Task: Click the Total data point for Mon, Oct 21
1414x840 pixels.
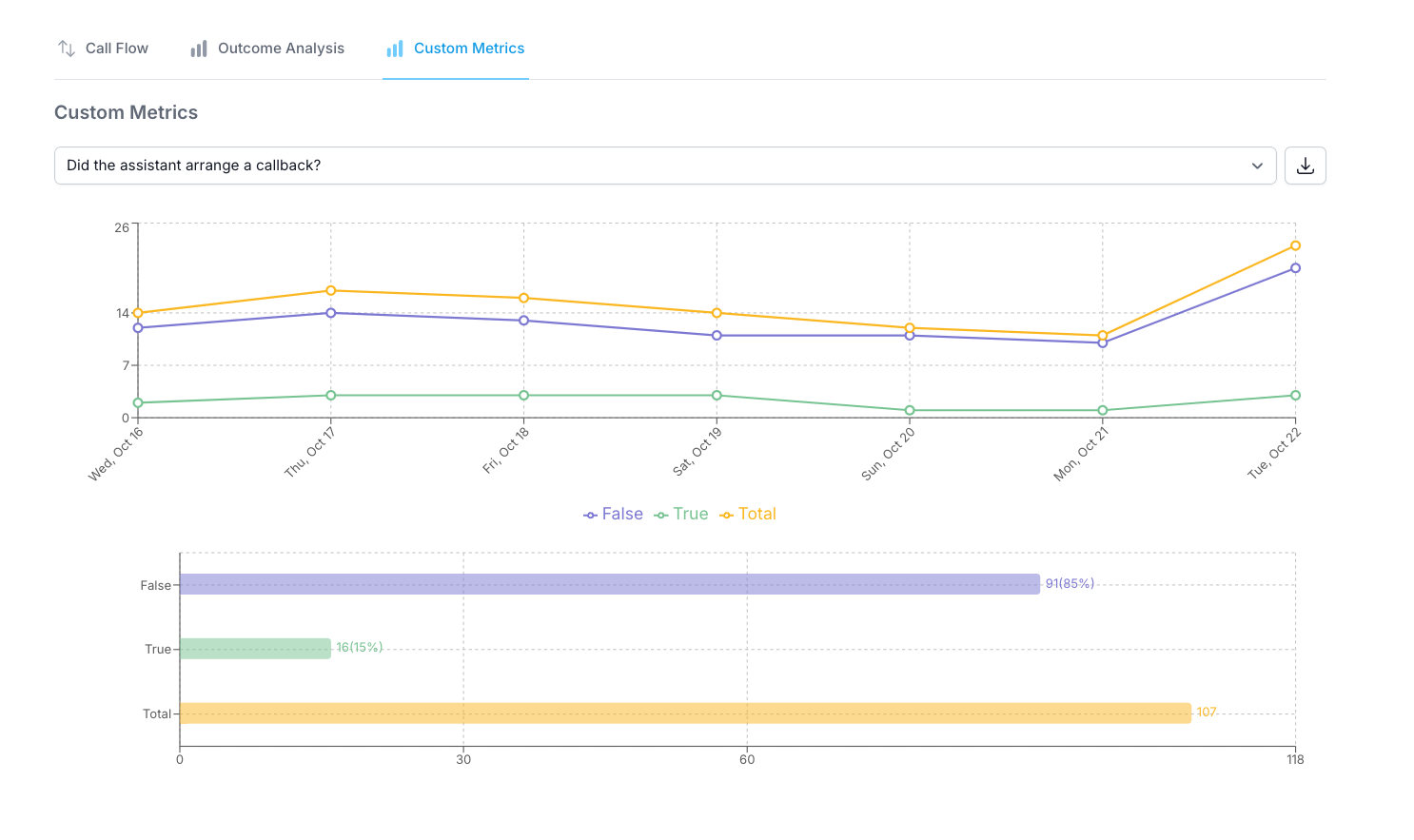Action: coord(1103,335)
